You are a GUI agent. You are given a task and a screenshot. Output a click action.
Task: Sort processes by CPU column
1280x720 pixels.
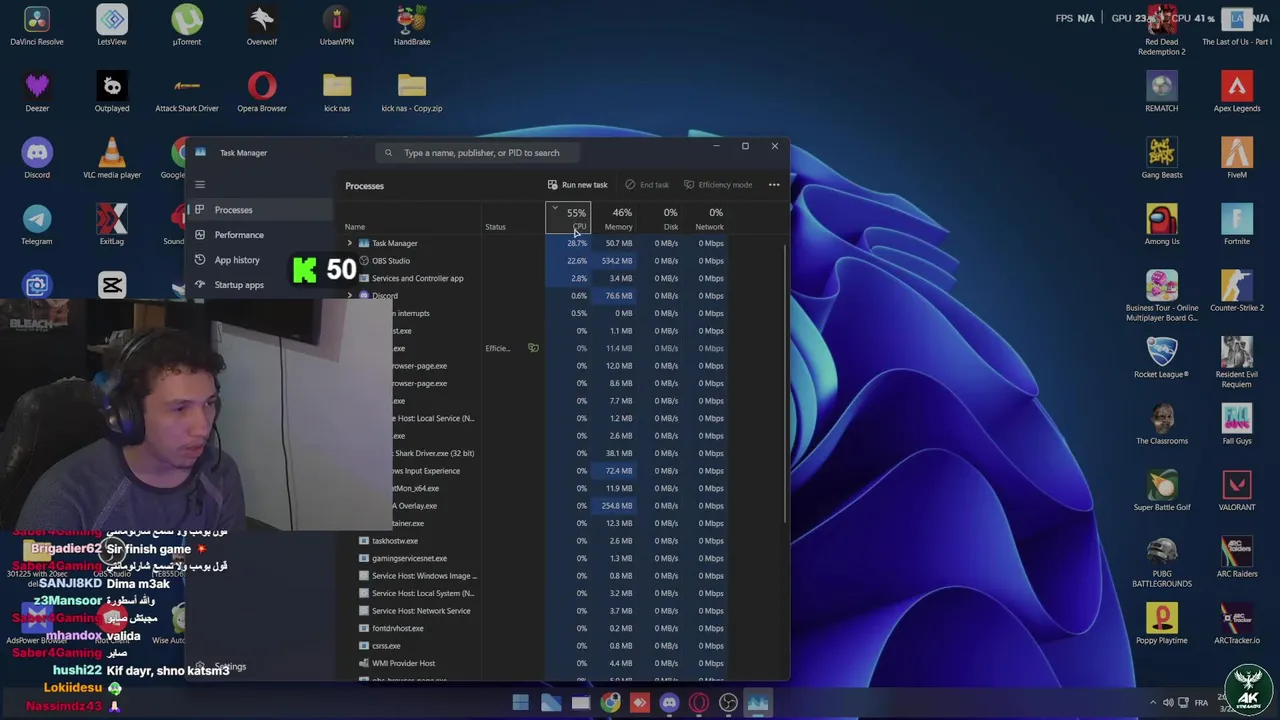coord(568,218)
